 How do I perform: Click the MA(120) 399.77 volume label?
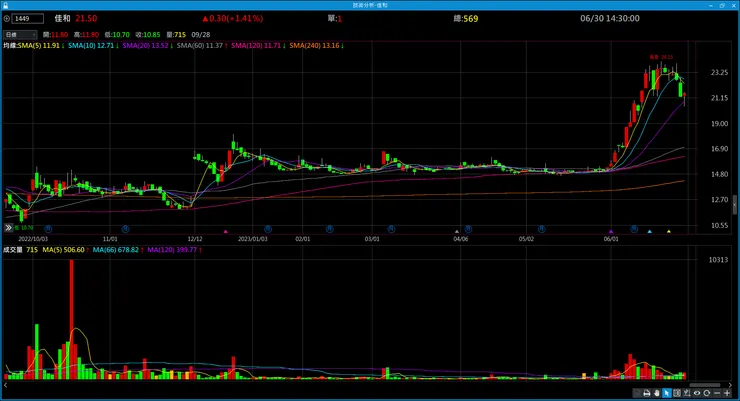click(x=174, y=250)
